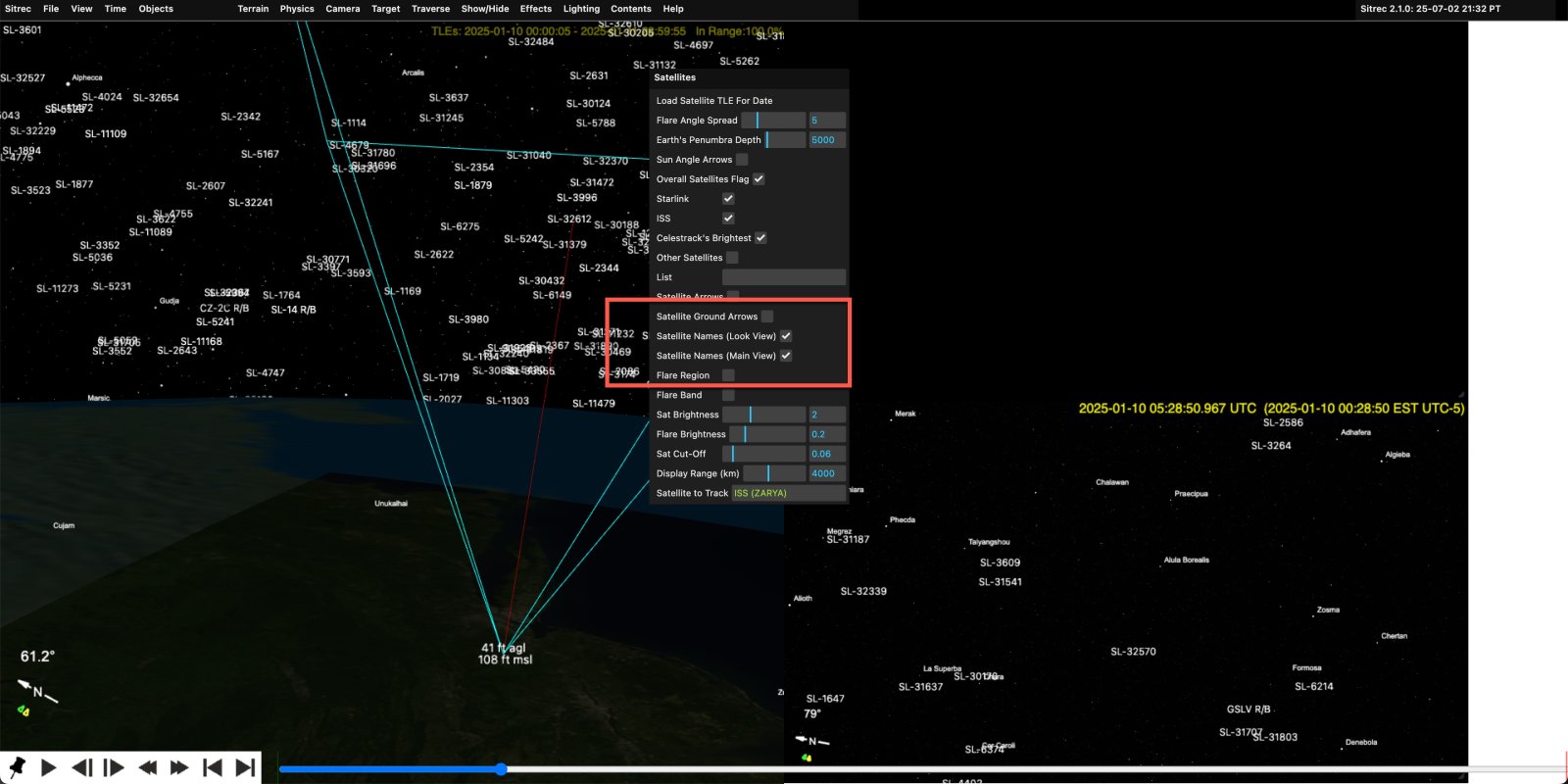Image resolution: width=1568 pixels, height=784 pixels.
Task: Open the Satellite to Track dropdown
Action: click(x=788, y=493)
